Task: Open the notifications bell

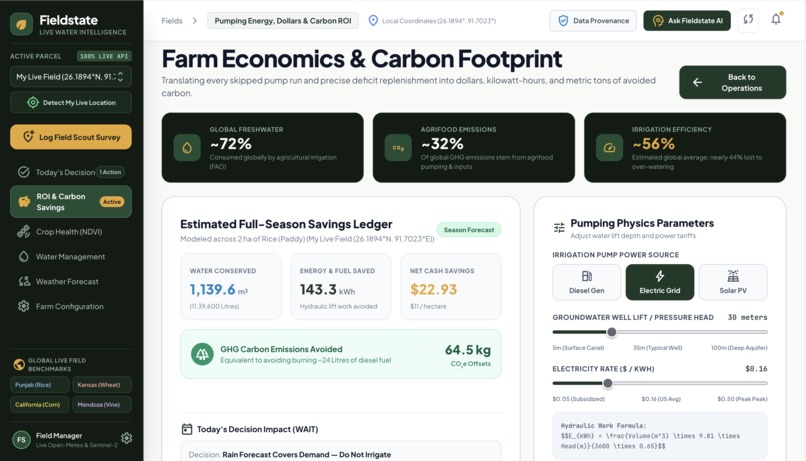Action: (776, 20)
